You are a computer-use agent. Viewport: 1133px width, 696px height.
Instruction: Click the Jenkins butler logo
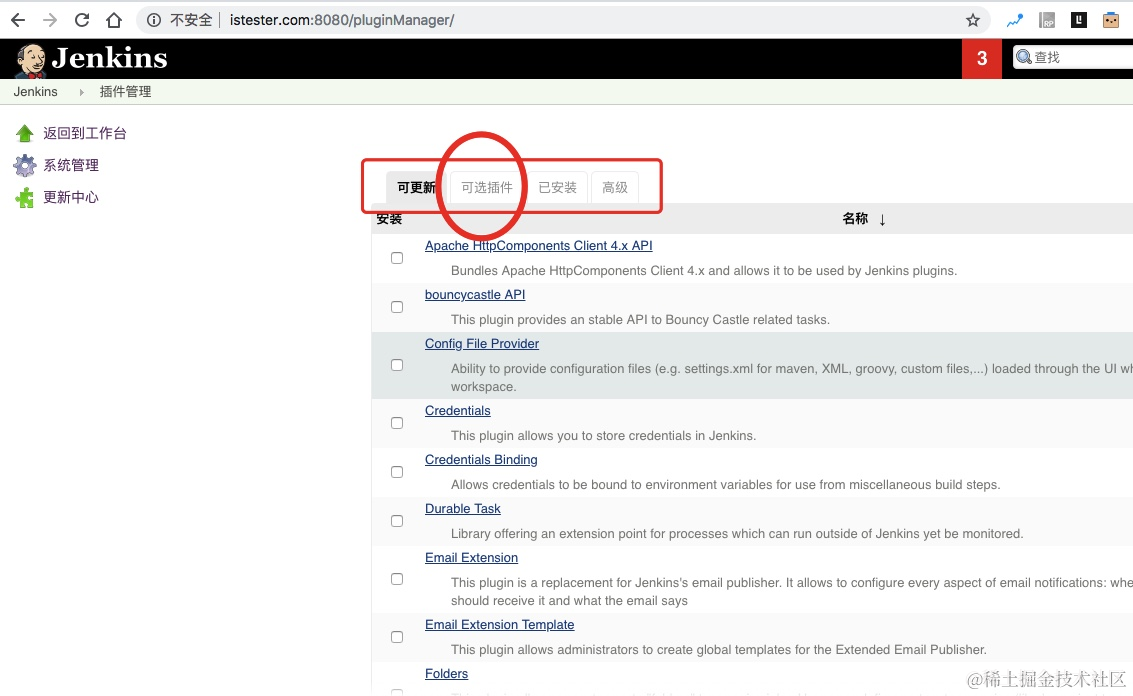[x=31, y=60]
